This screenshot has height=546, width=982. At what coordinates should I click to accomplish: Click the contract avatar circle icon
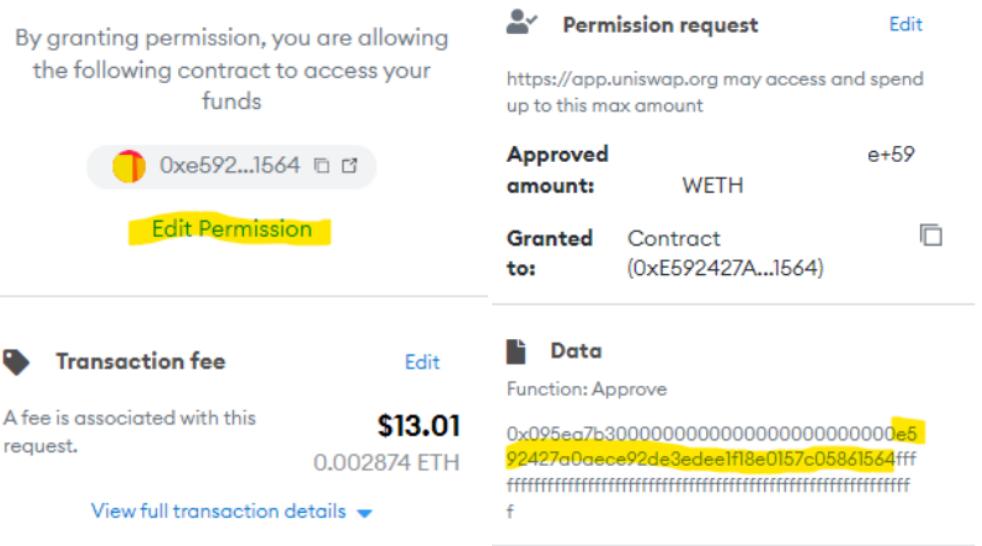pos(130,166)
